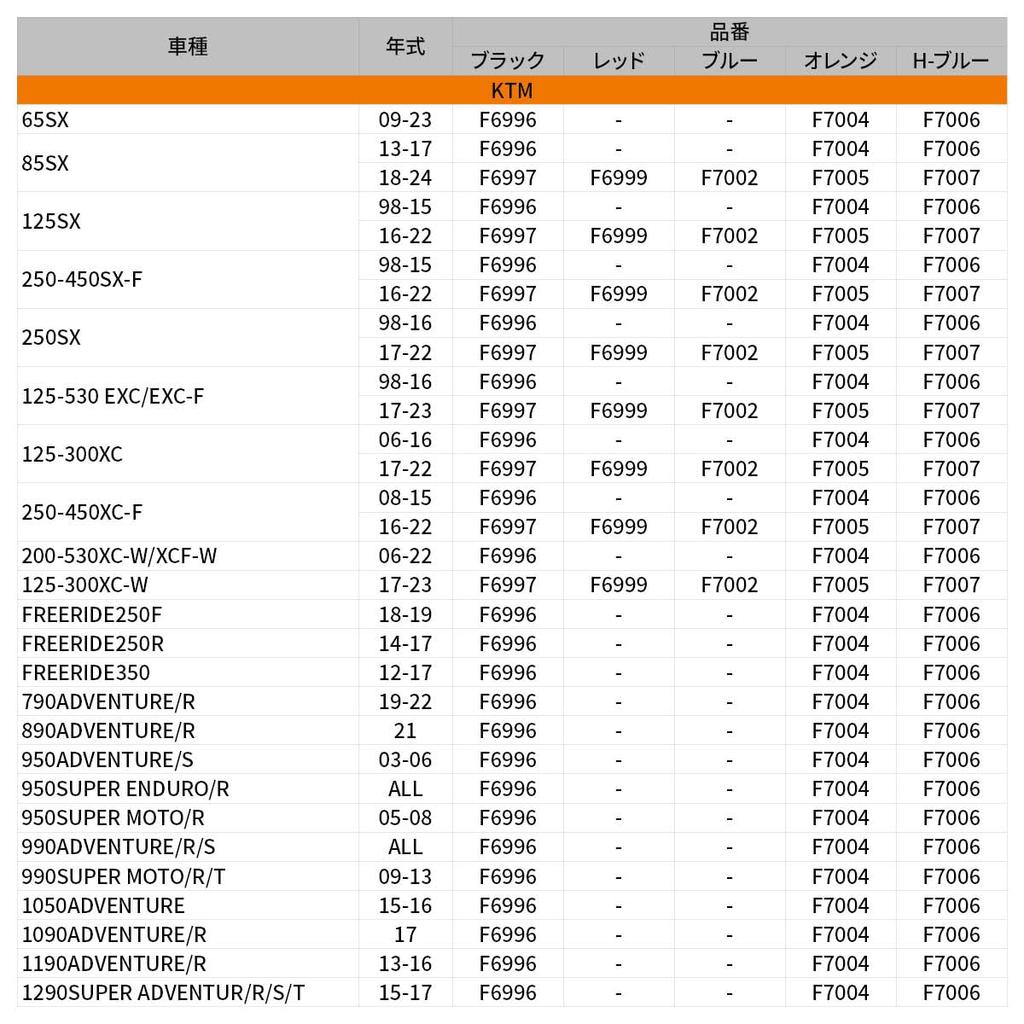Click the 85SX model label

point(45,163)
